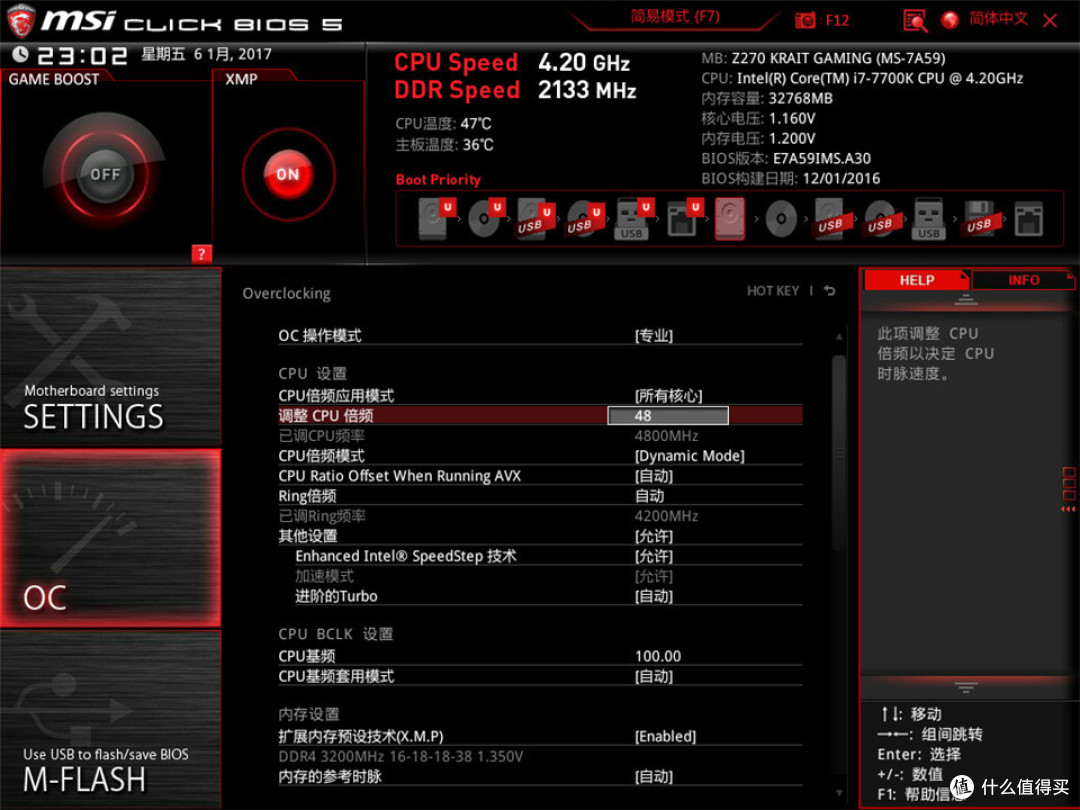
Task: Open the red question mark Game Boost help
Action: (201, 253)
